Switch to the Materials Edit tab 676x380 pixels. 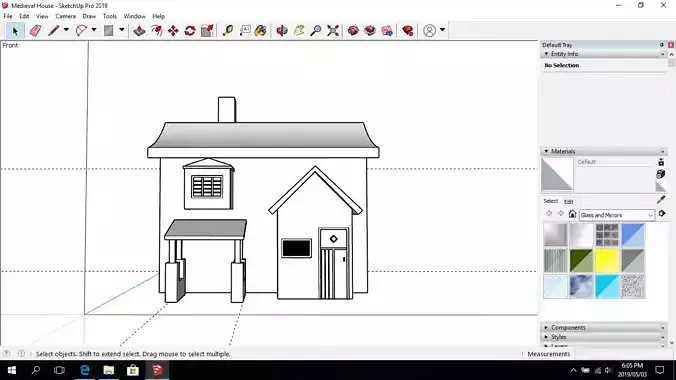pyautogui.click(x=569, y=202)
